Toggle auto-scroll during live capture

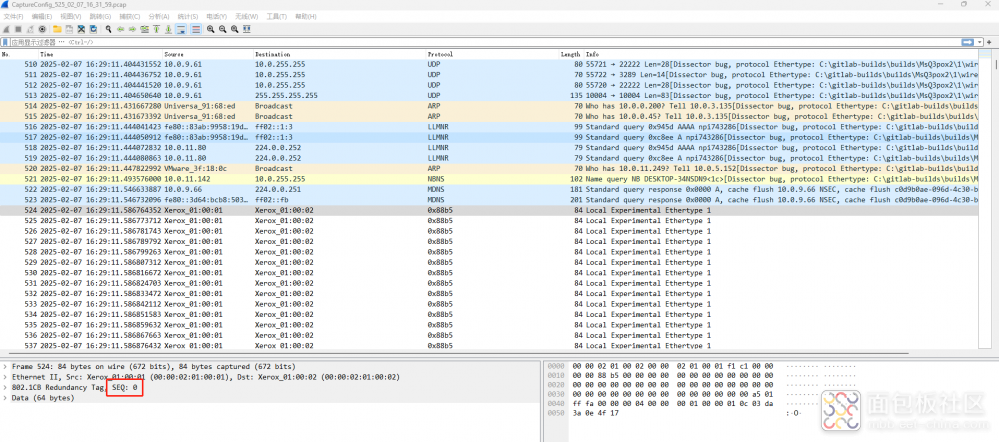click(181, 29)
